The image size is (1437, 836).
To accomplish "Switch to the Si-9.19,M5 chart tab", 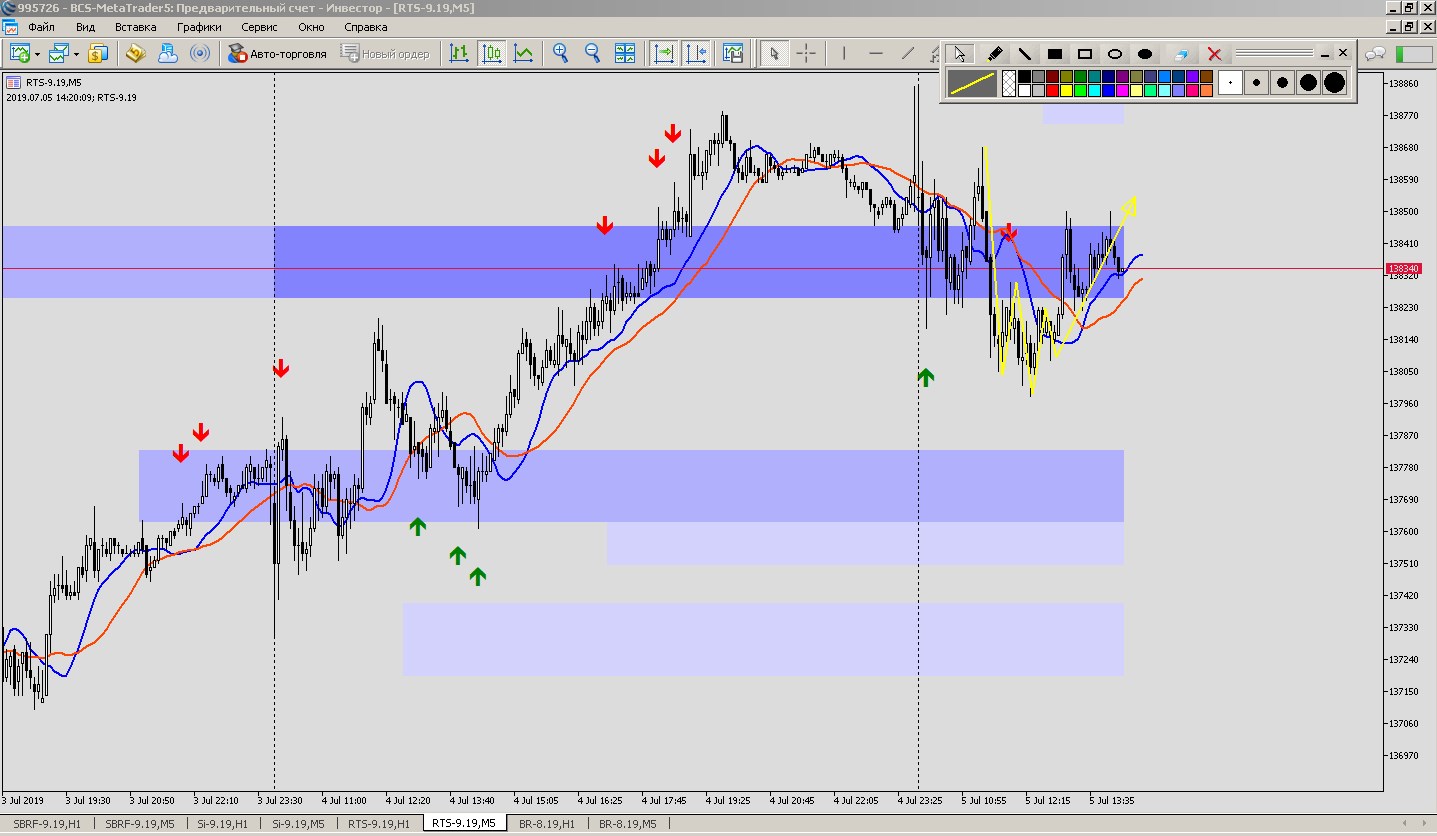I will tap(298, 824).
